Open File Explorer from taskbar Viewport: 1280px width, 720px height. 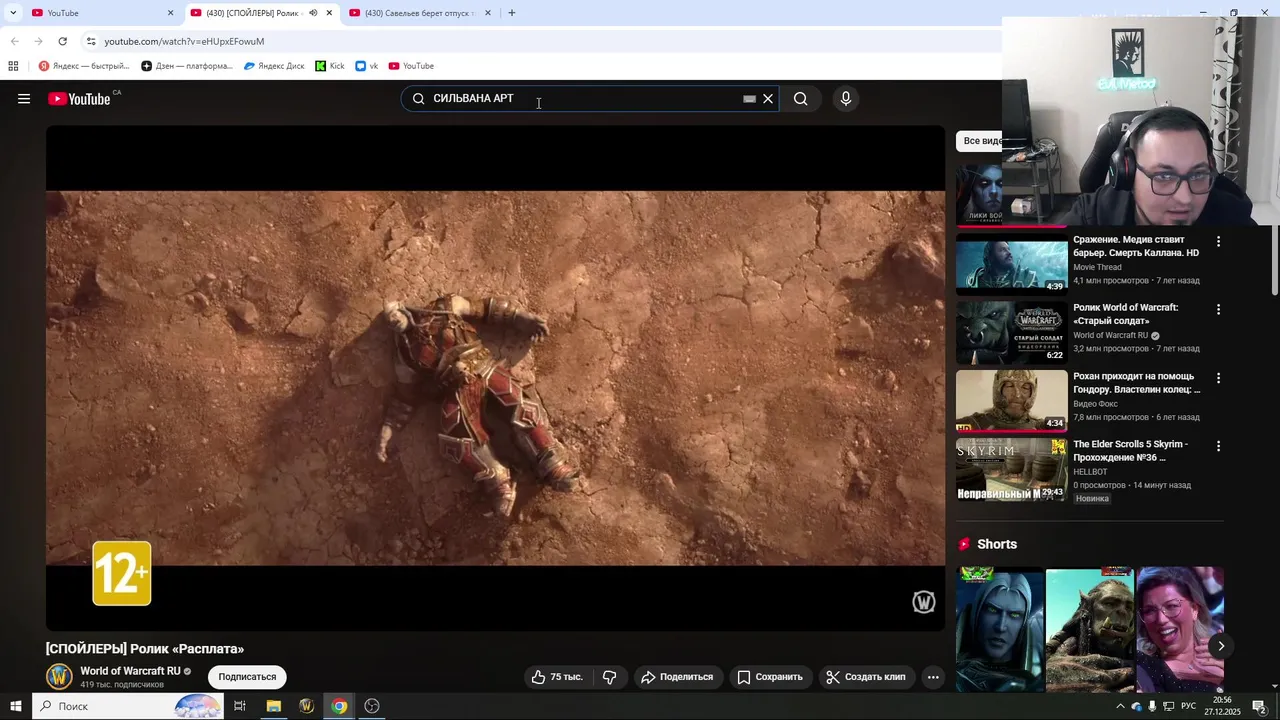(x=273, y=706)
